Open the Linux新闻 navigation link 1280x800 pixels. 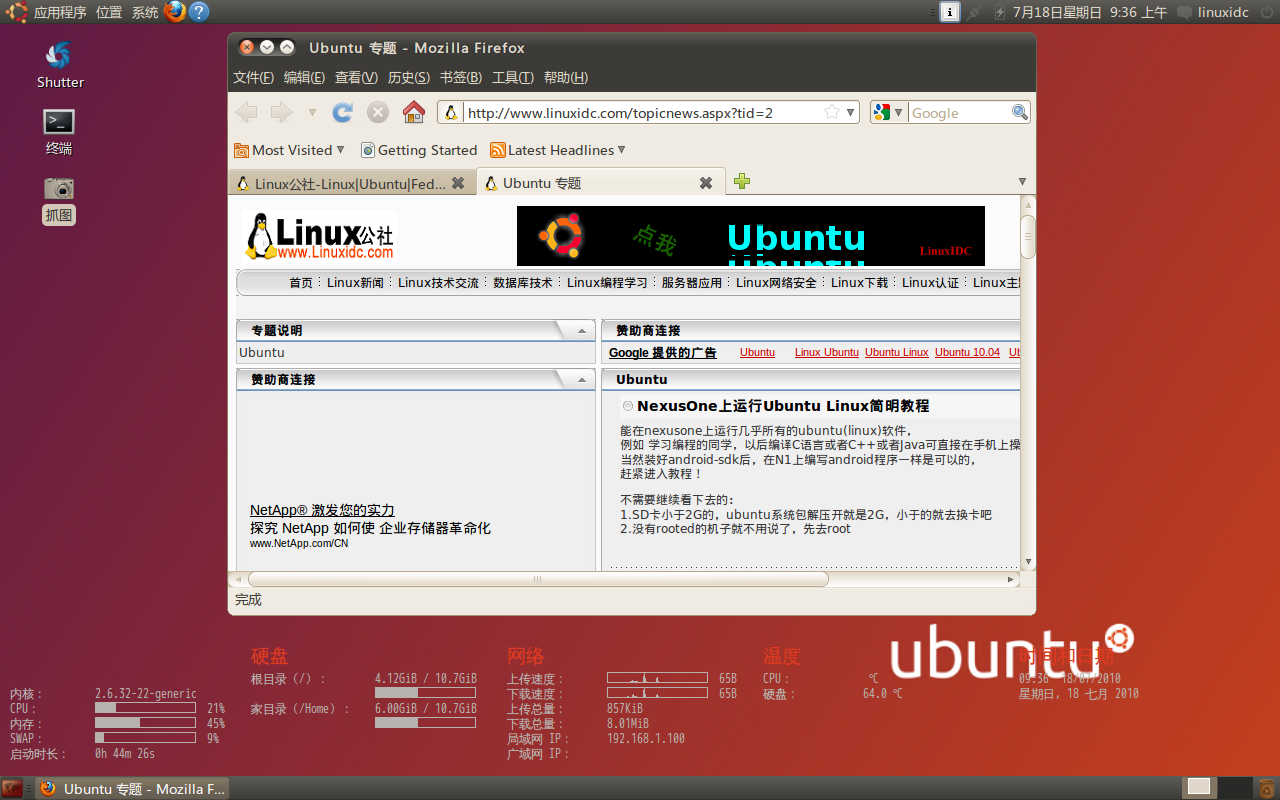[x=355, y=283]
